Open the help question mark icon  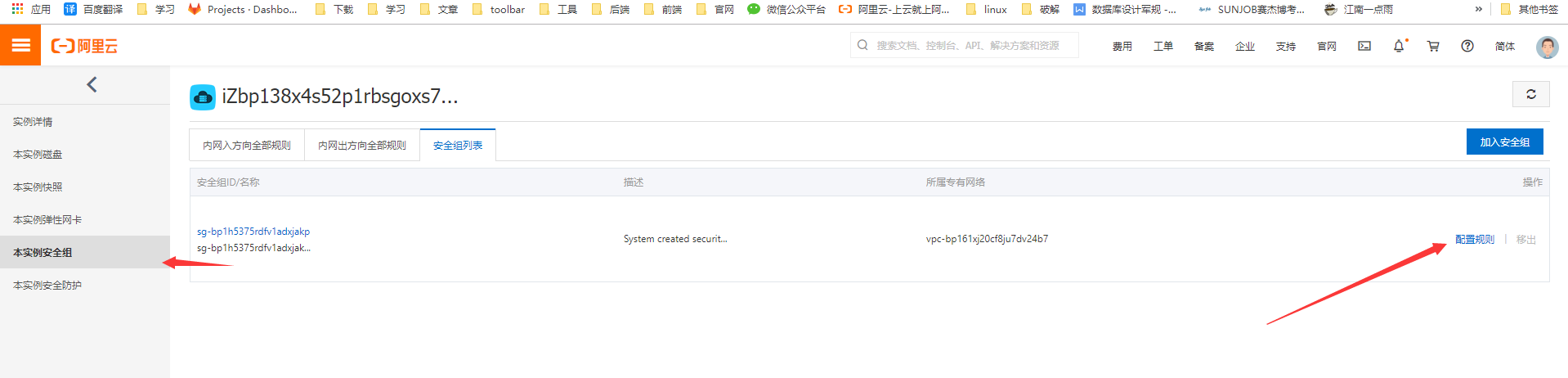pyautogui.click(x=1467, y=46)
